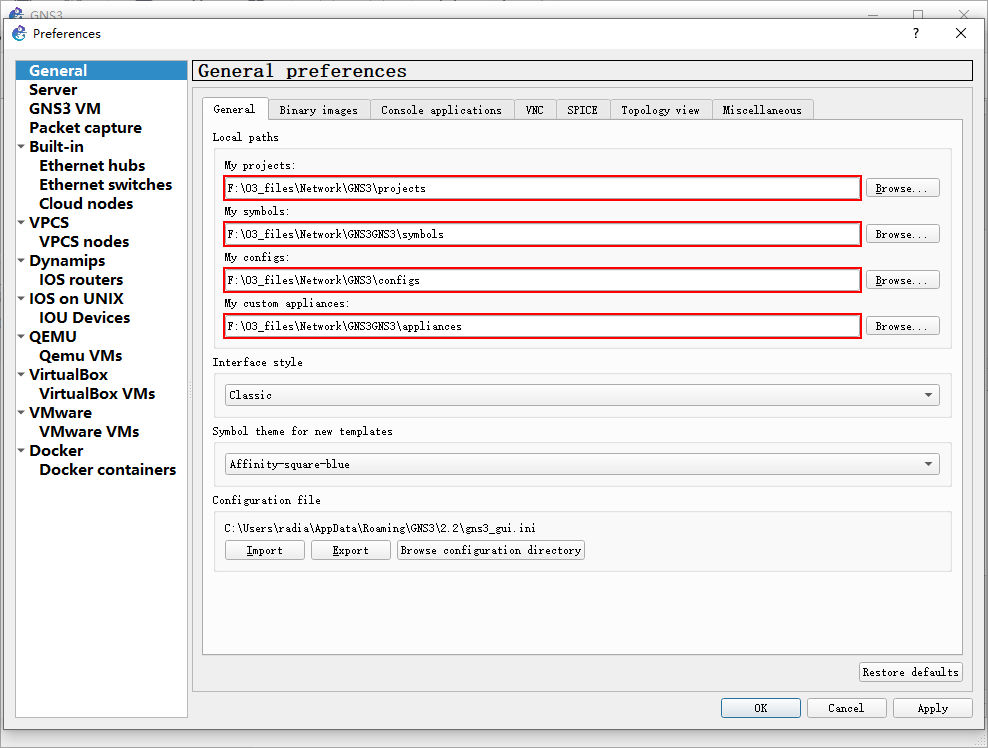
Task: Switch to the Topology view tab
Action: pos(660,110)
